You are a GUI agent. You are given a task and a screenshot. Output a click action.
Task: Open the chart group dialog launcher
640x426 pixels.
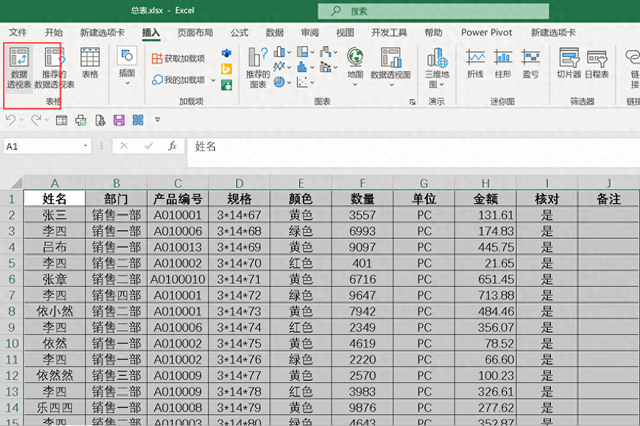tap(412, 102)
